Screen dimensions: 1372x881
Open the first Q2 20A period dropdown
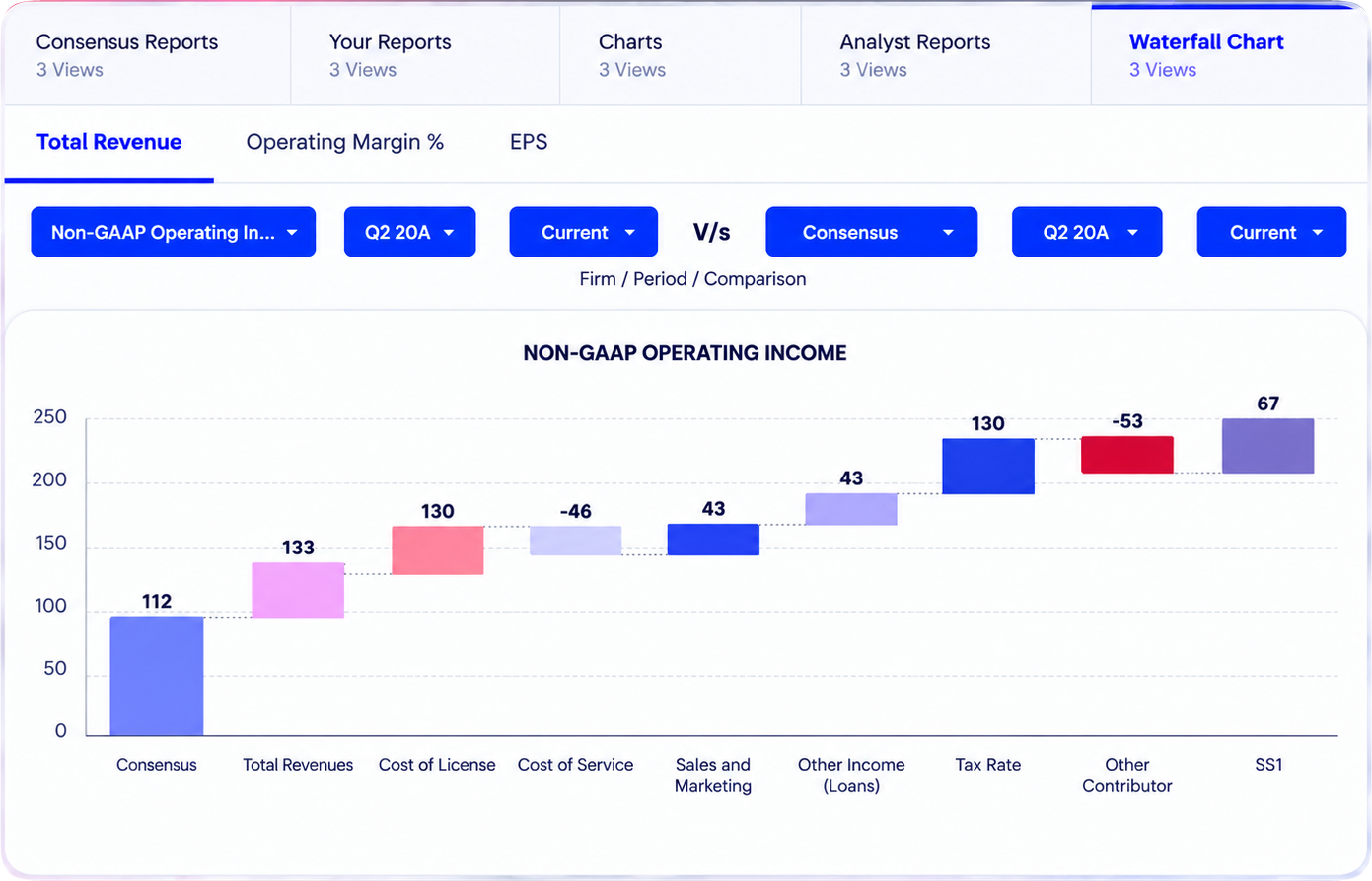coord(409,232)
